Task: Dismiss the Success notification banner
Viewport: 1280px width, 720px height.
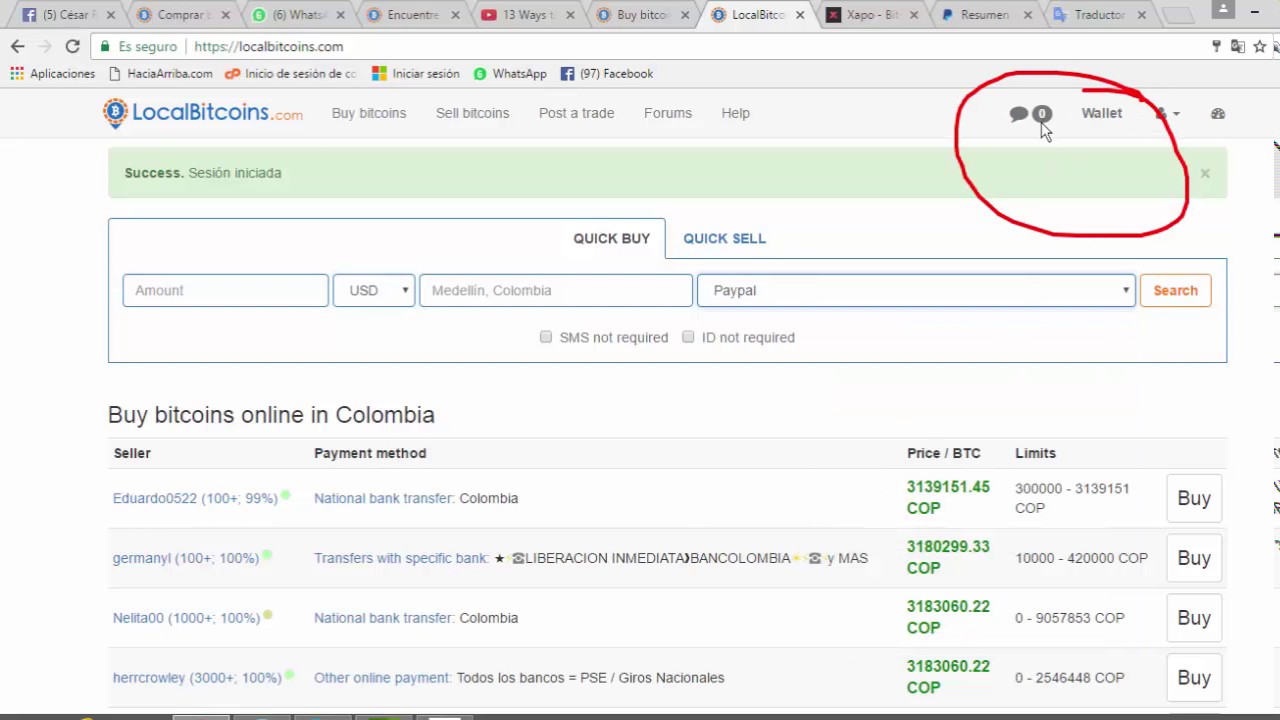Action: tap(1205, 173)
